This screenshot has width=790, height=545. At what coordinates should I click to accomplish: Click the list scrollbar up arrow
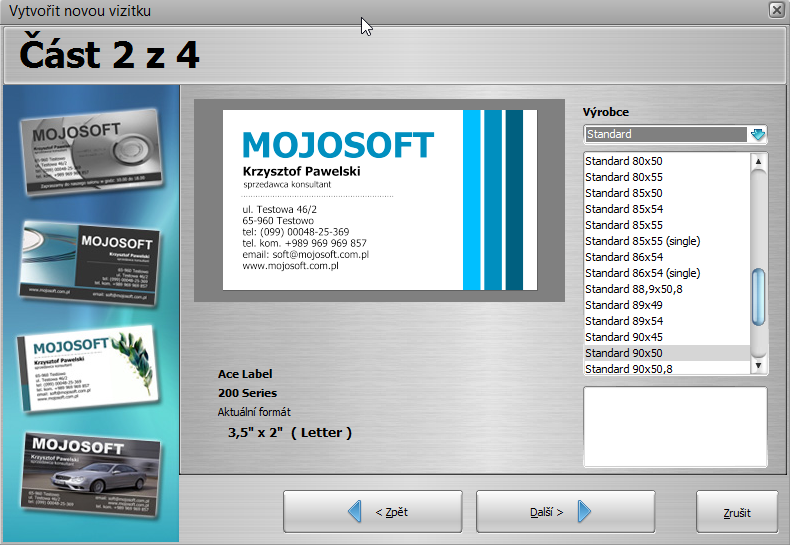pos(758,162)
